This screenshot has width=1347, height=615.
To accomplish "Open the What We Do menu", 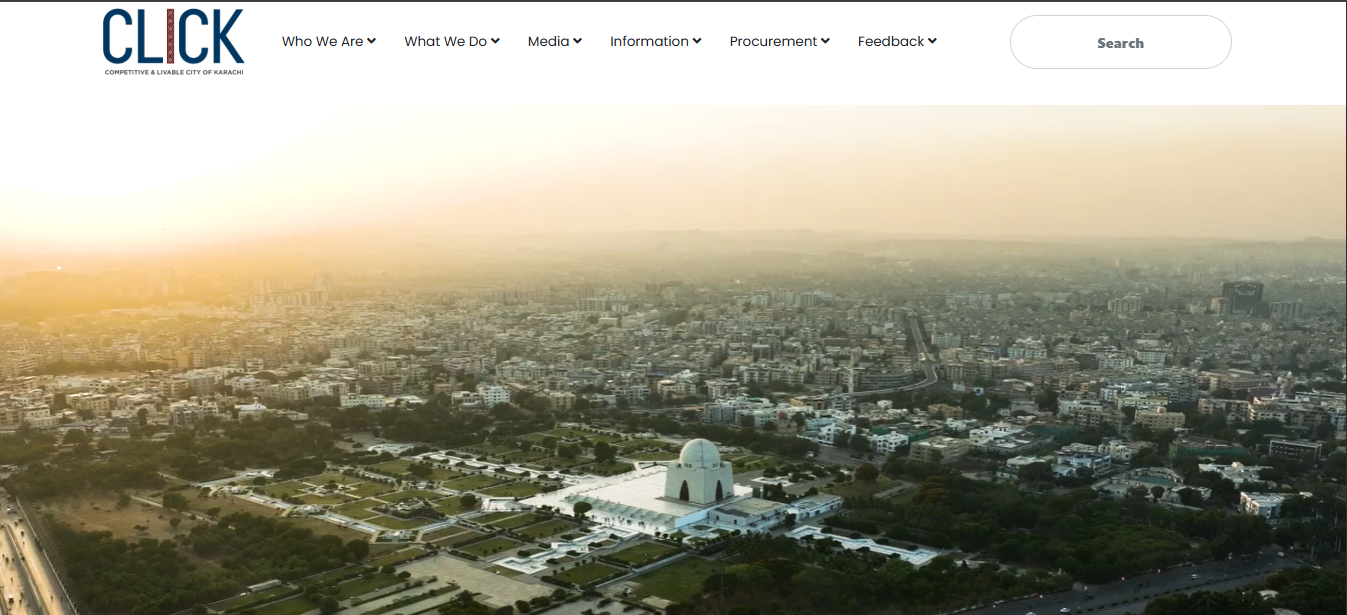I will [x=451, y=41].
